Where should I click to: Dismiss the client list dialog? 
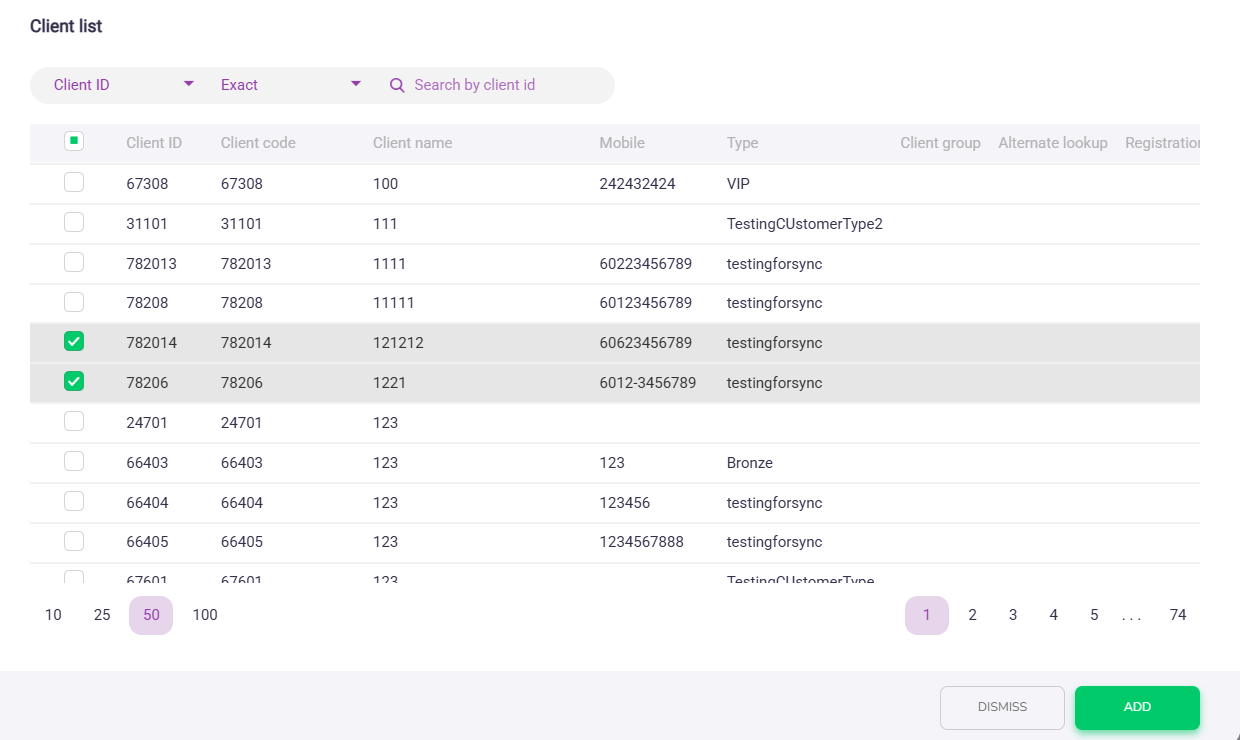(x=1002, y=707)
